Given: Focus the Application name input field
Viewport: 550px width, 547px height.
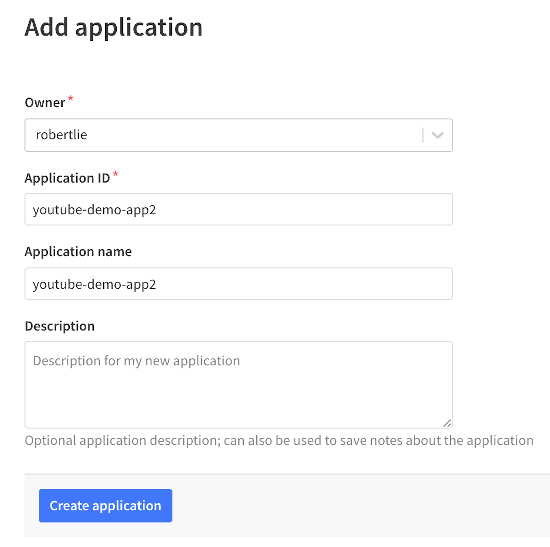Looking at the screenshot, I should 239,284.
